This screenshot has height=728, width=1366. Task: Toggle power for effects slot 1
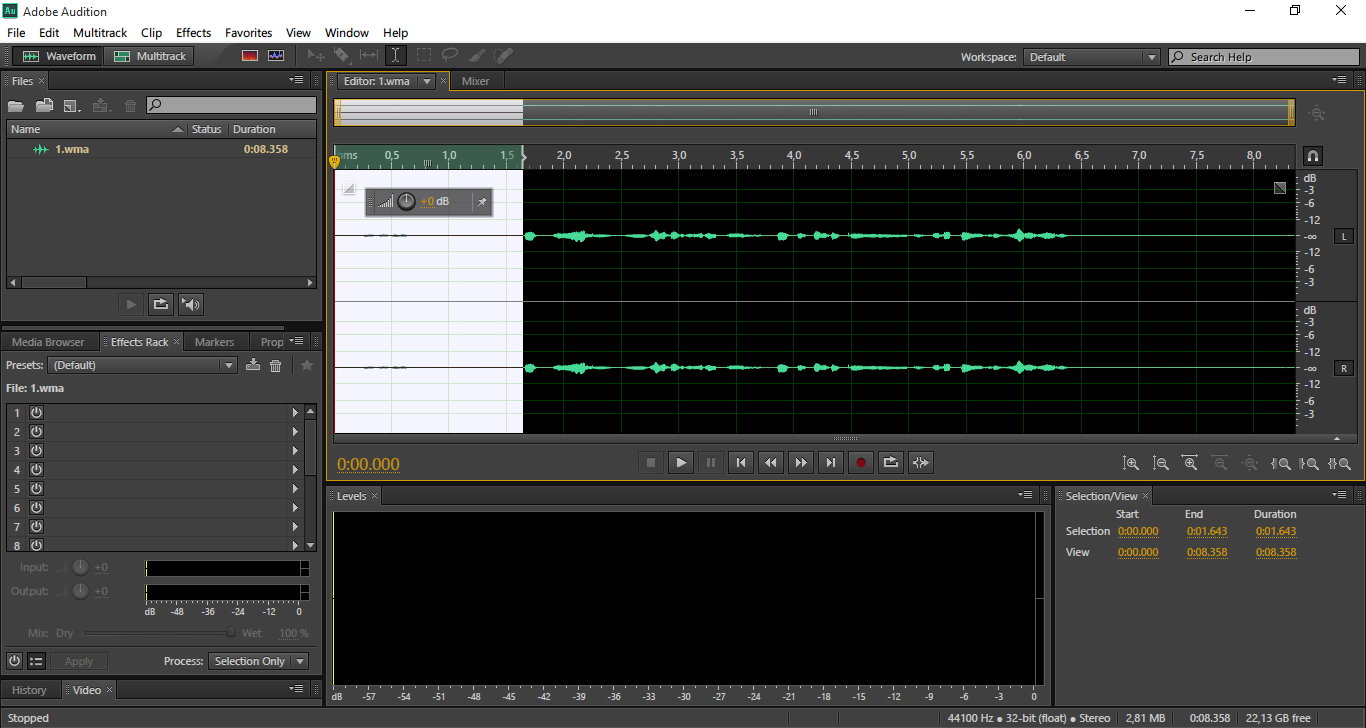click(36, 412)
